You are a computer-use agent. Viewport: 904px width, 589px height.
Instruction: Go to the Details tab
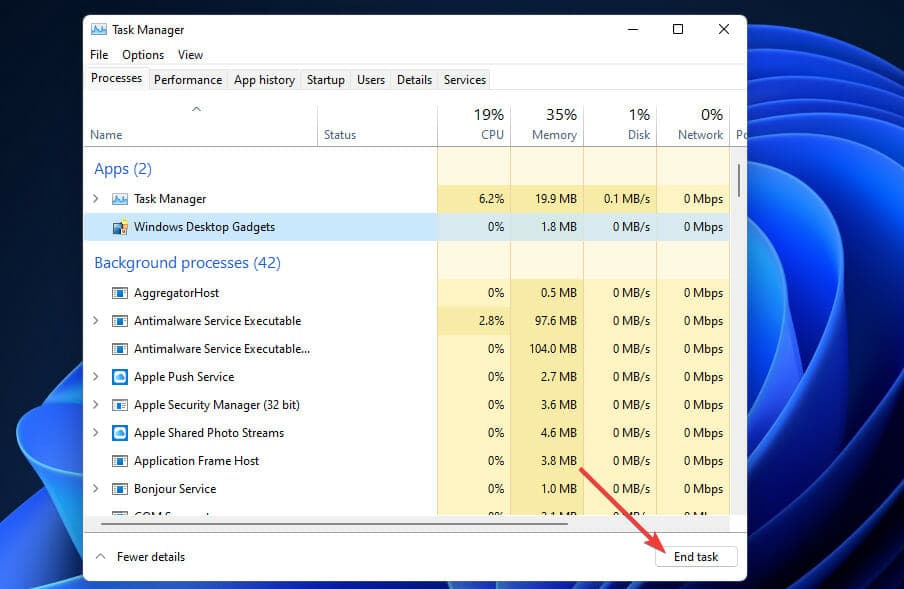coord(415,80)
